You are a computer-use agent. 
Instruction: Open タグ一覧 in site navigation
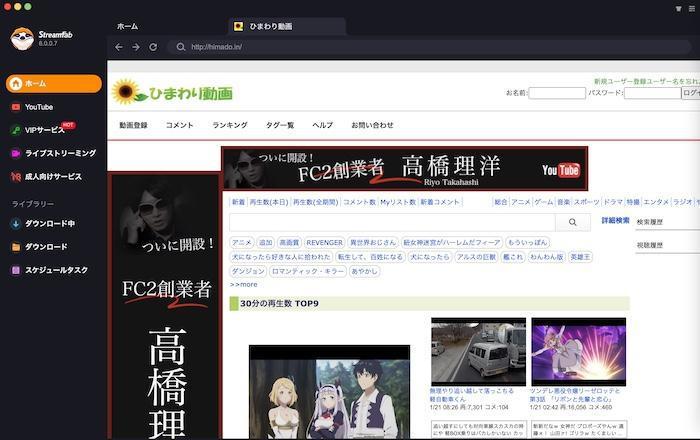coord(280,125)
